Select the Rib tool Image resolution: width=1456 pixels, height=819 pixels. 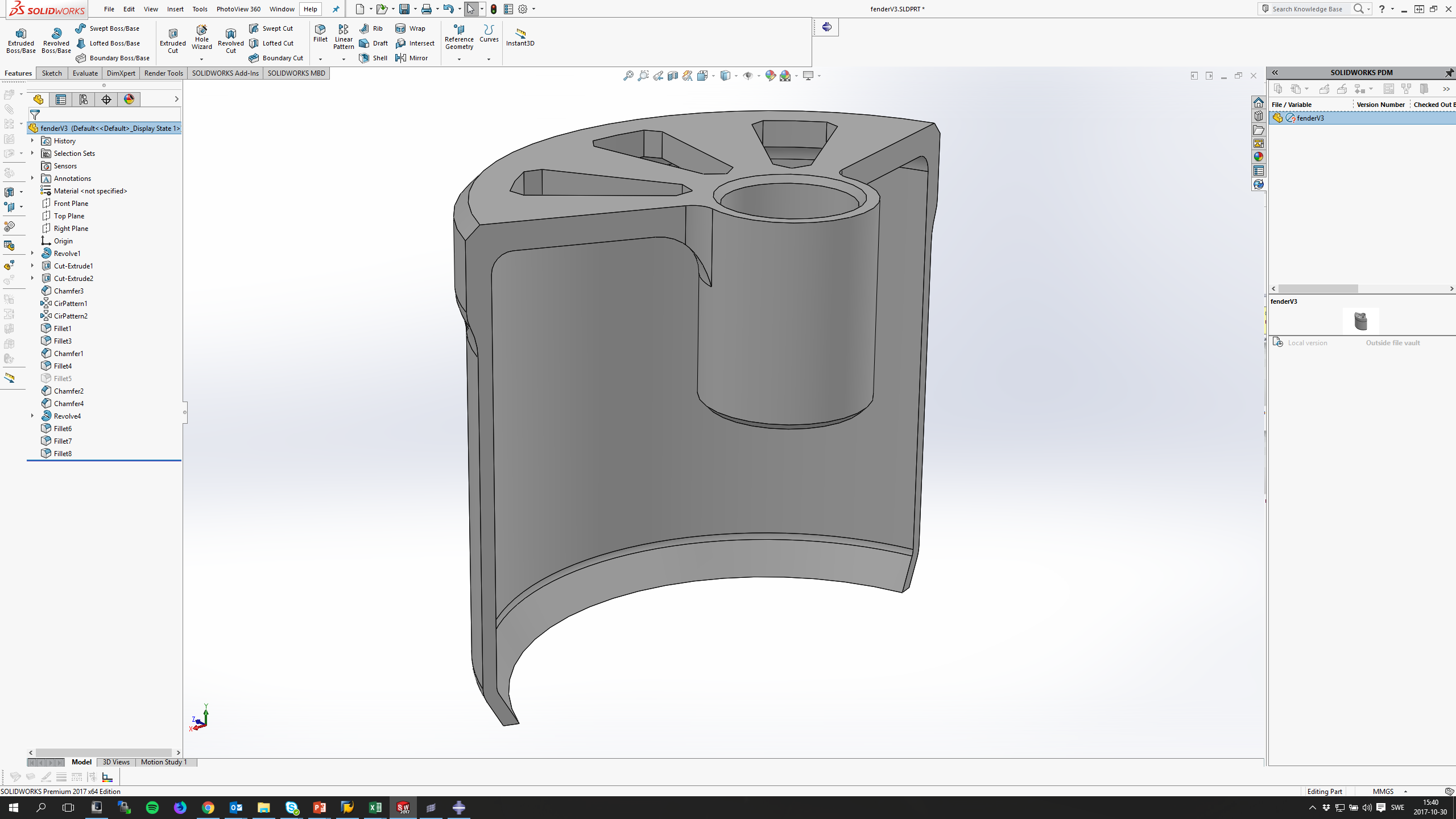[x=371, y=28]
